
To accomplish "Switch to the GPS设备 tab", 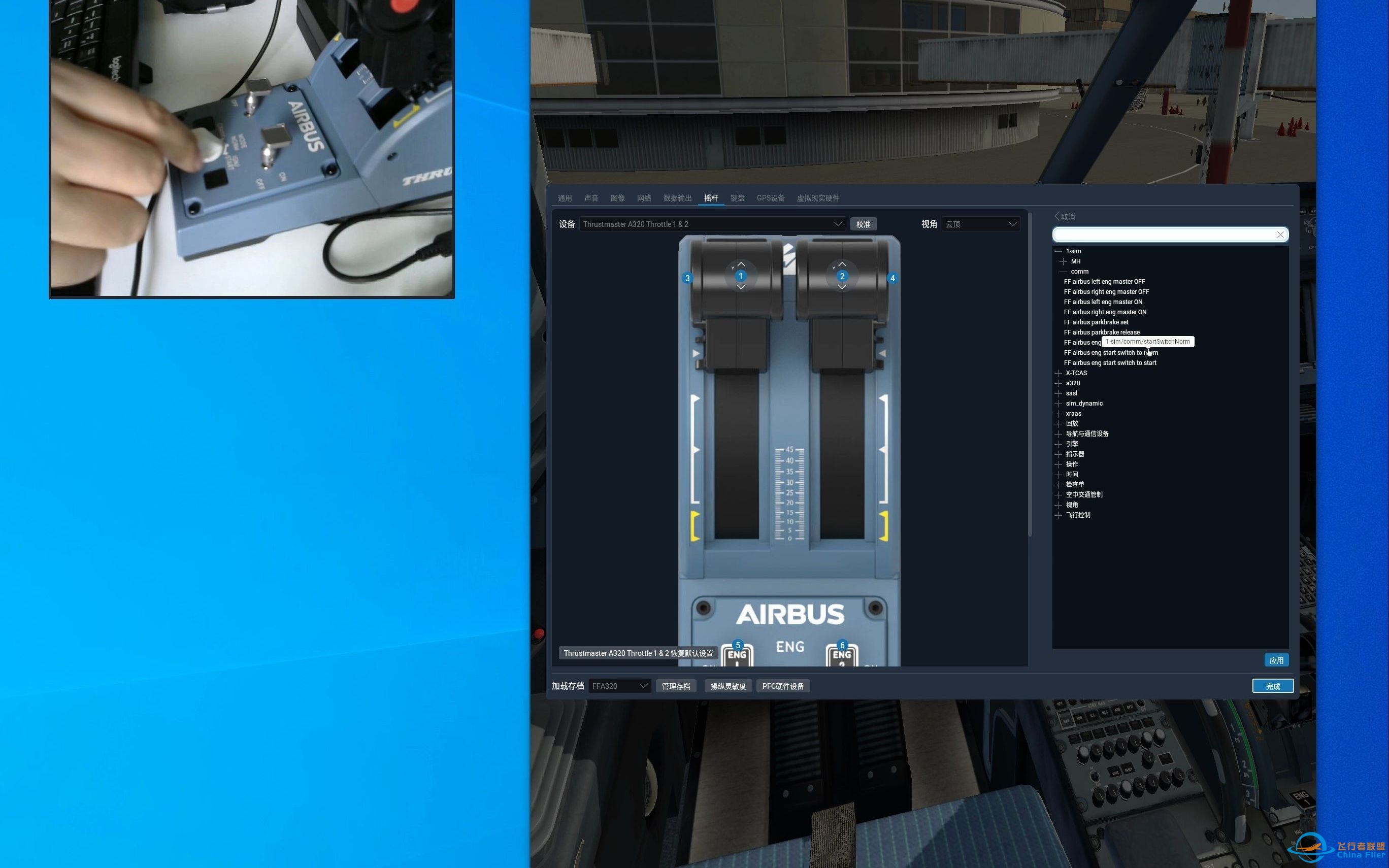I will coord(770,198).
